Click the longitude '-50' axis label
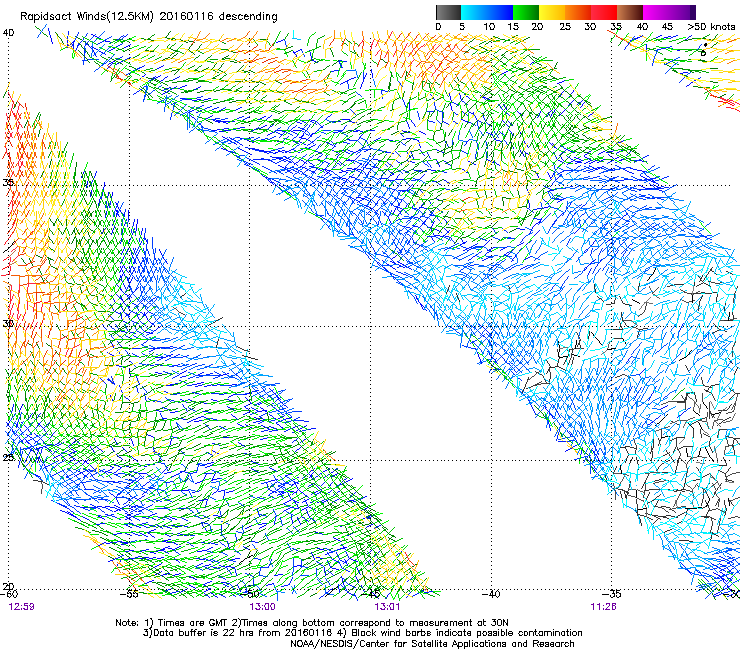Screen dimensions: 740x650 251,594
